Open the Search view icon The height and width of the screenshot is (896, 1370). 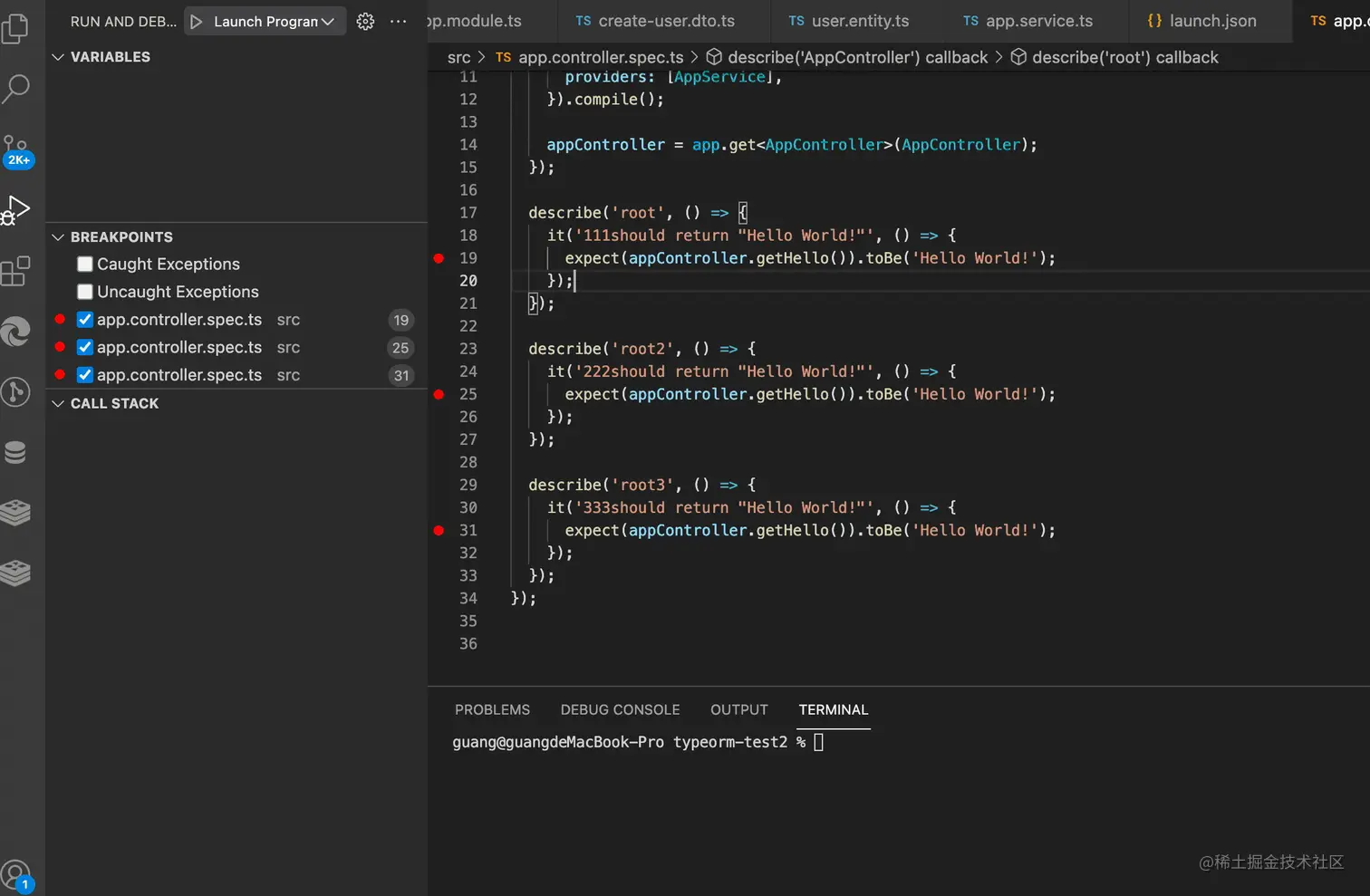pyautogui.click(x=16, y=89)
